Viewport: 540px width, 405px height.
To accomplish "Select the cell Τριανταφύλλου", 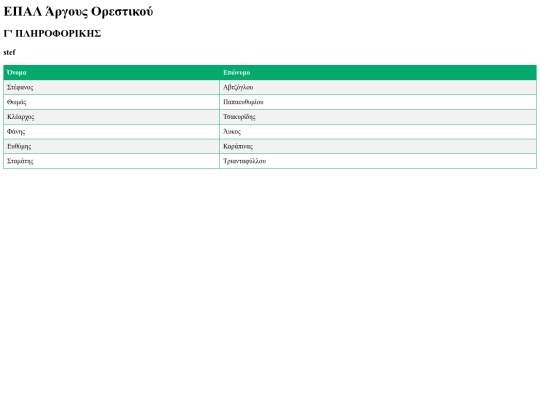I will pyautogui.click(x=378, y=161).
